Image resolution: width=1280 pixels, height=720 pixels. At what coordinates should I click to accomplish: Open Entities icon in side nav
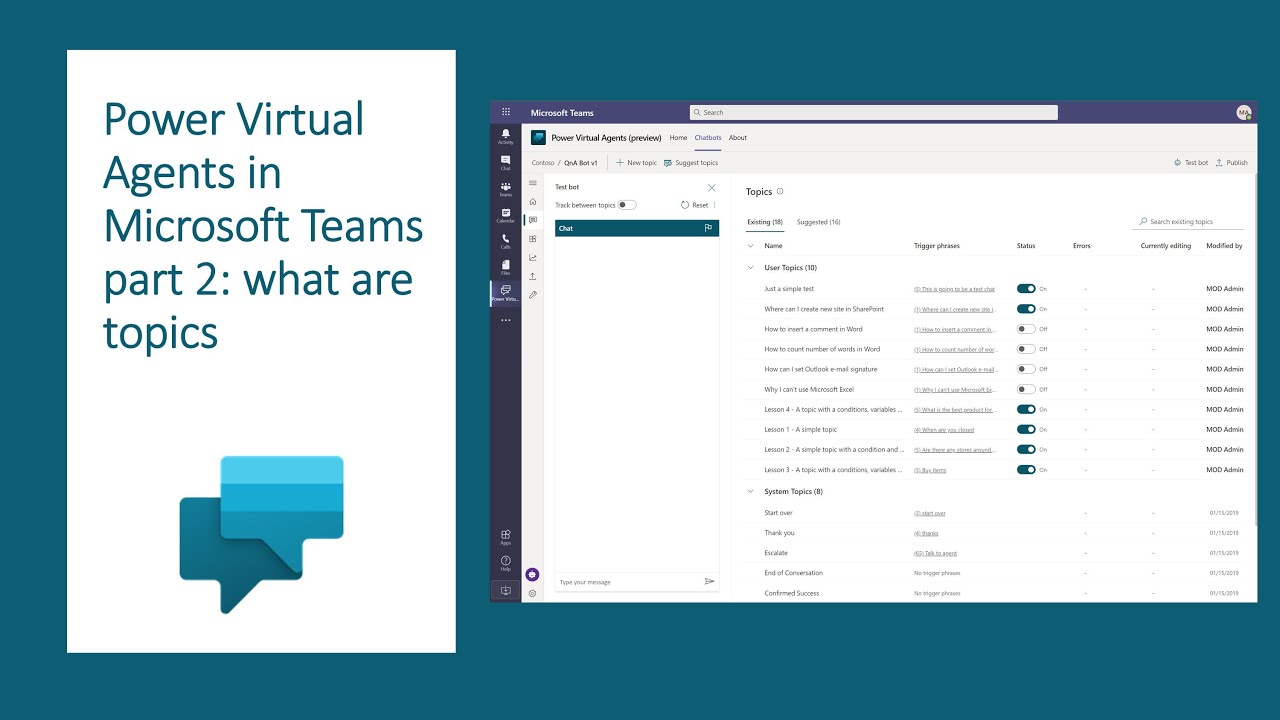(x=533, y=239)
